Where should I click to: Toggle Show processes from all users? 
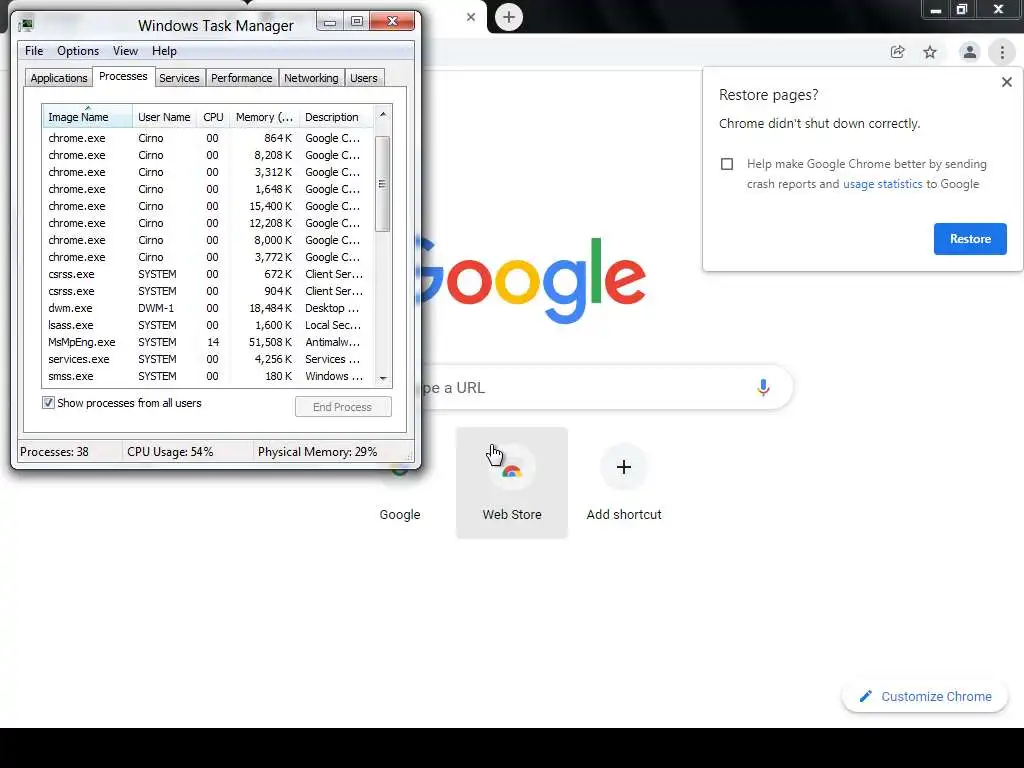point(48,403)
